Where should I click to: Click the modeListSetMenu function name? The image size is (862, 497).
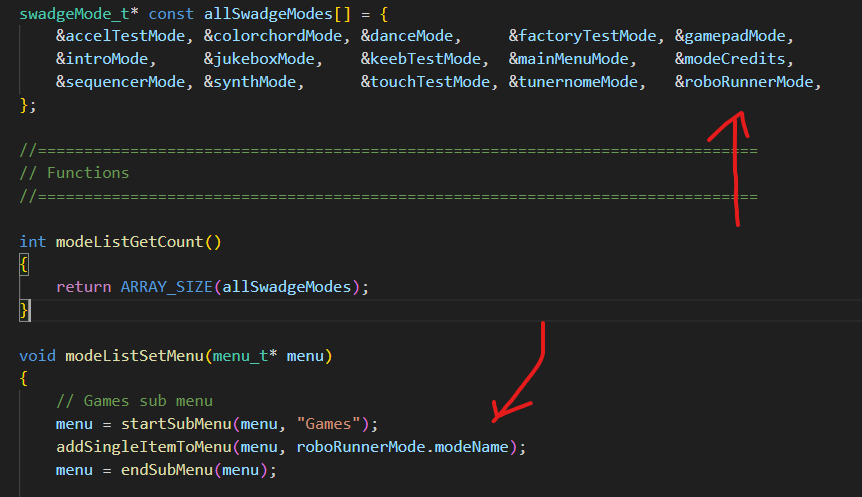point(134,356)
